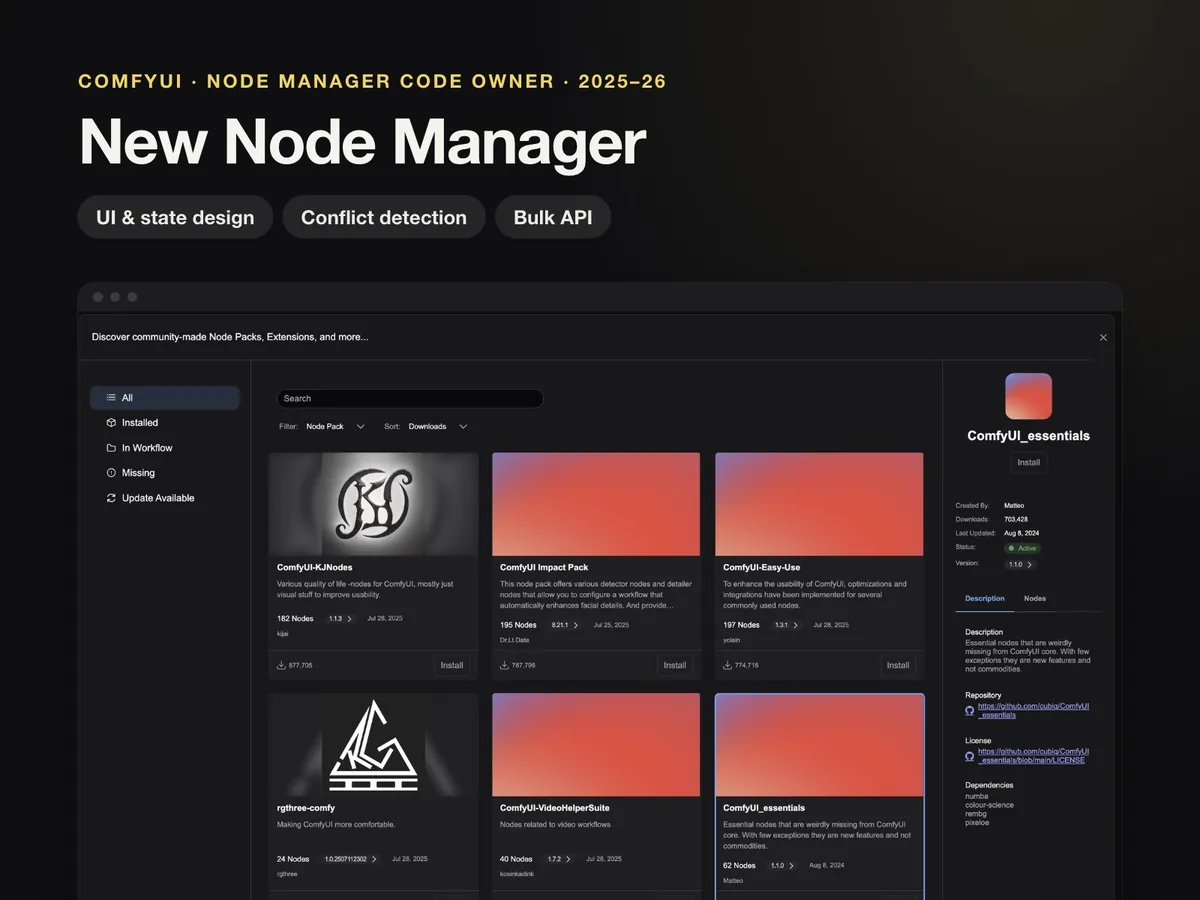Open ComfyUI-Easy-Use gradient thumbnail
The height and width of the screenshot is (900, 1200).
click(x=819, y=505)
